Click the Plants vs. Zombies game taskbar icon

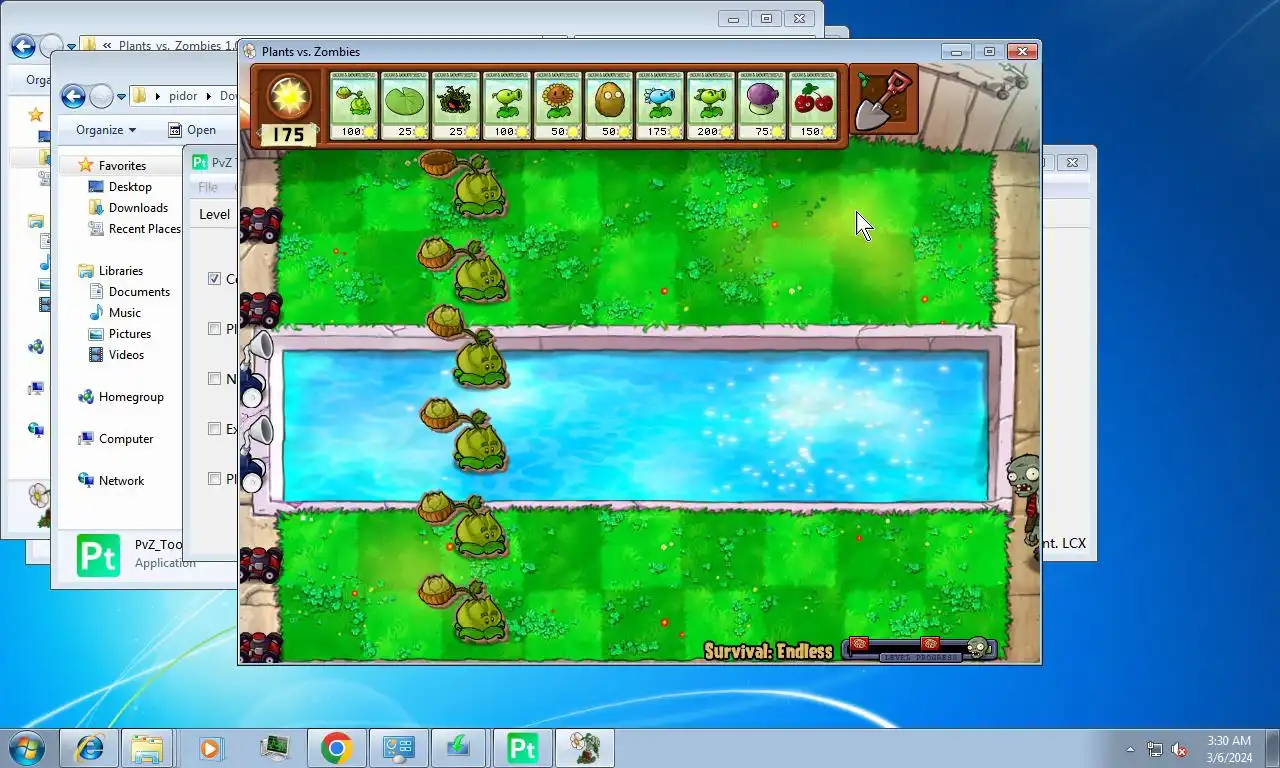pyautogui.click(x=584, y=748)
